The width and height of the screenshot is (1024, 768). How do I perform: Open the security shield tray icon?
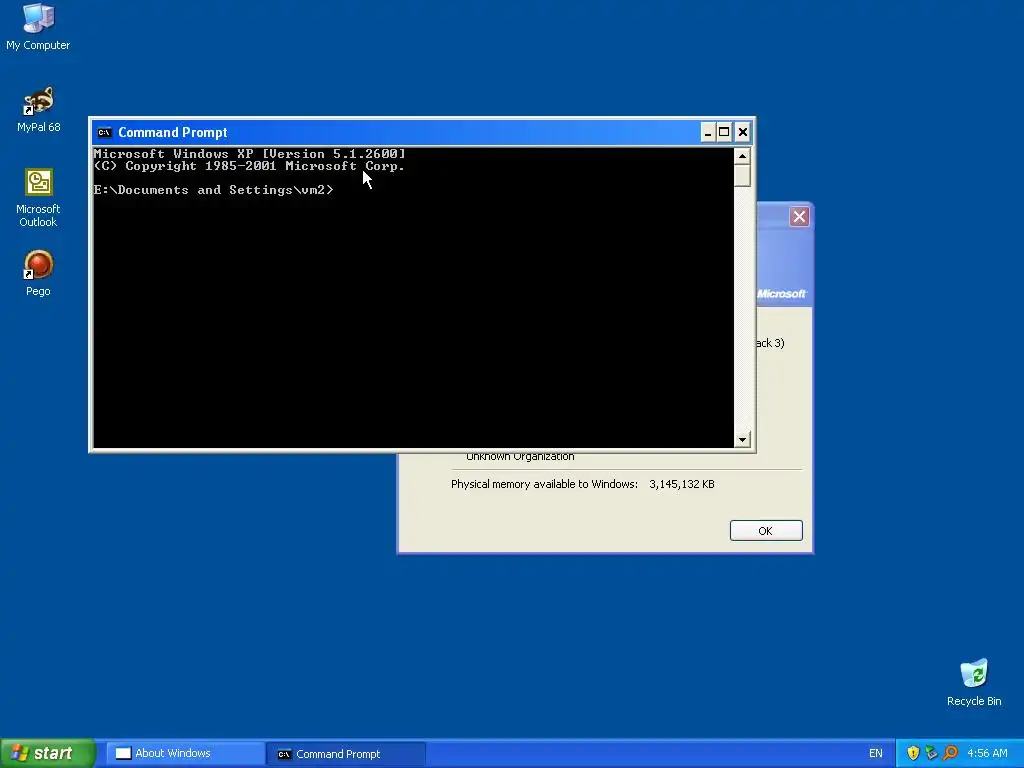coord(913,754)
